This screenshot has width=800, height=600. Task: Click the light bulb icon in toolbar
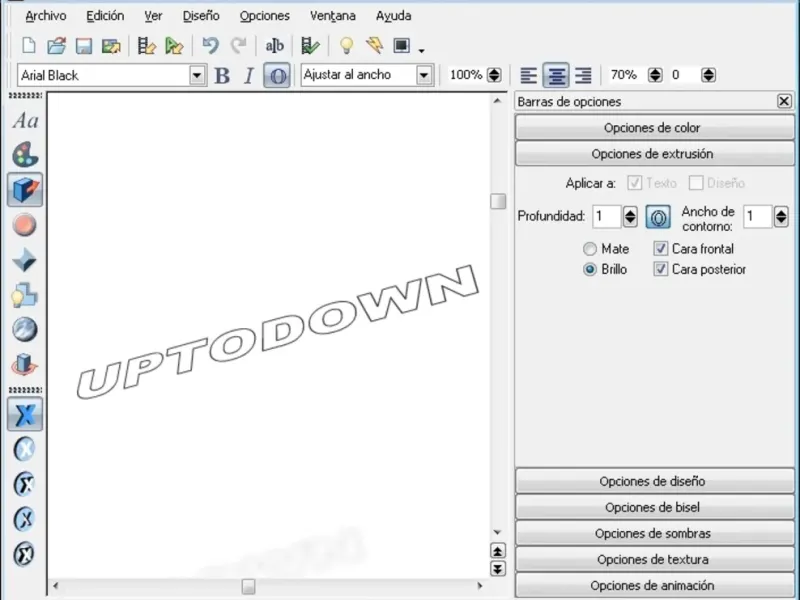click(346, 46)
